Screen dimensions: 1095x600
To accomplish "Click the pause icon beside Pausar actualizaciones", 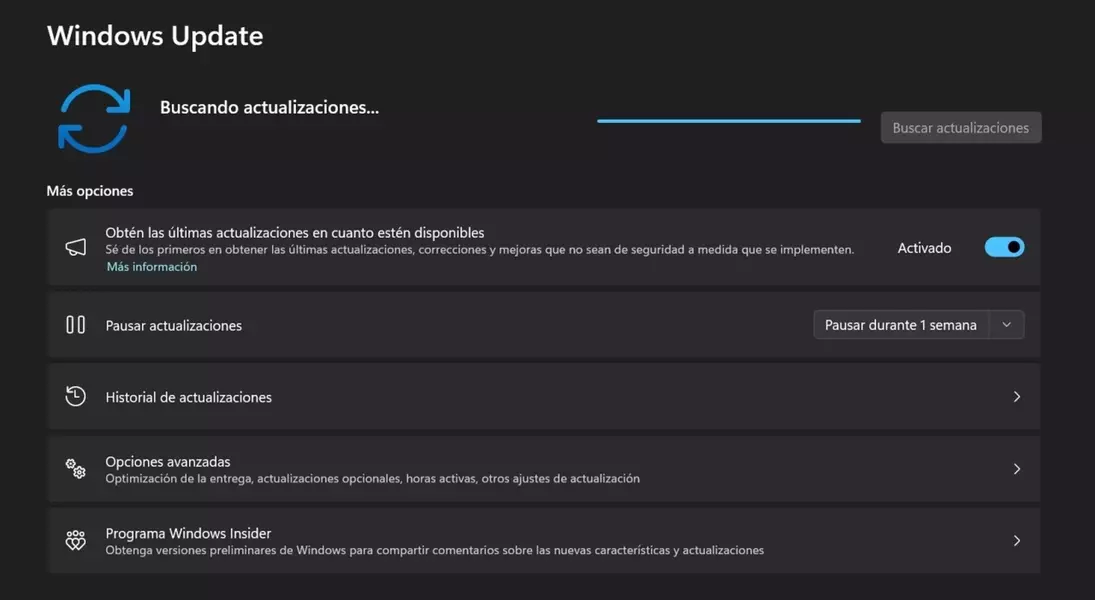I will (75, 325).
